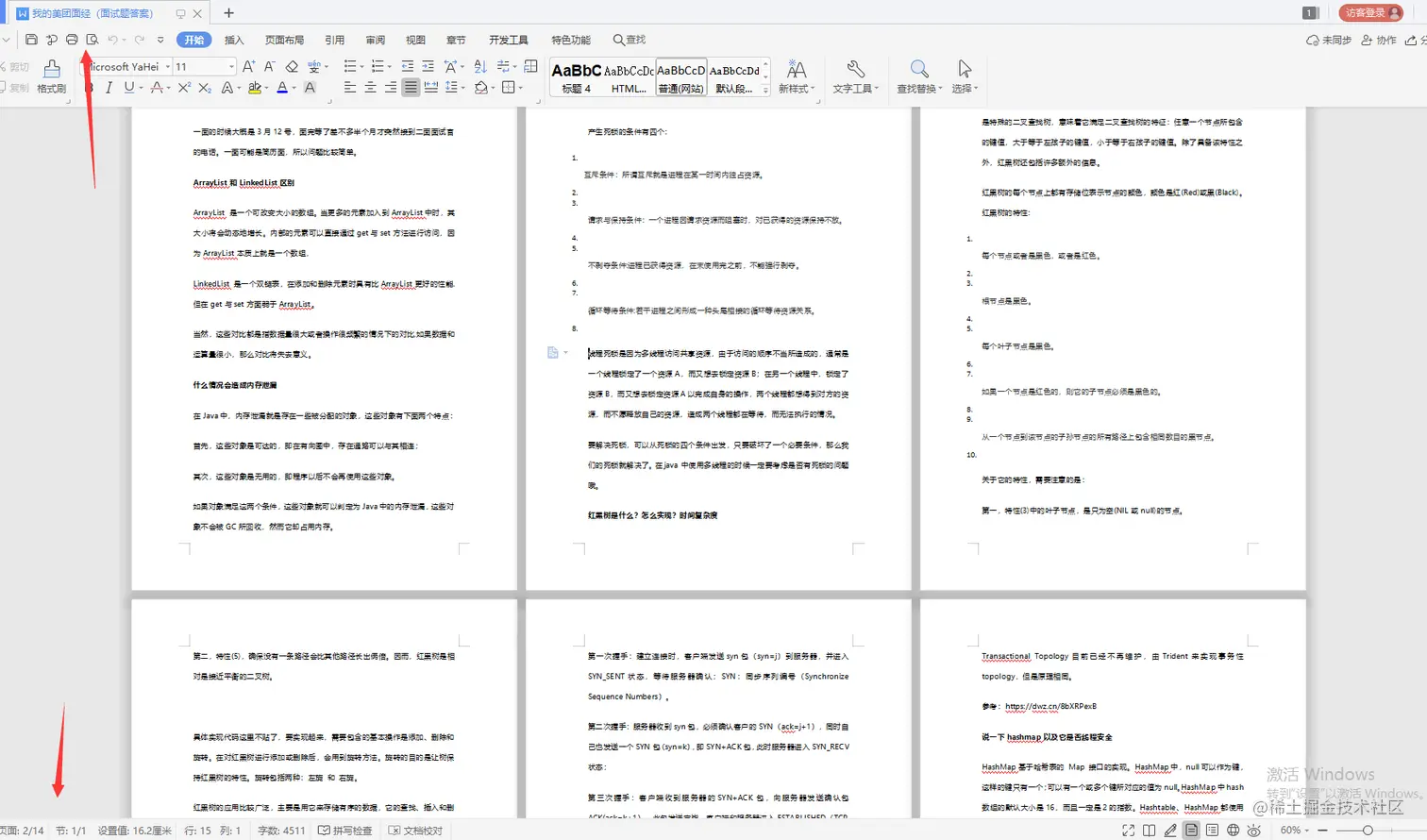
Task: Open a new document tab with plus button
Action: point(228,13)
